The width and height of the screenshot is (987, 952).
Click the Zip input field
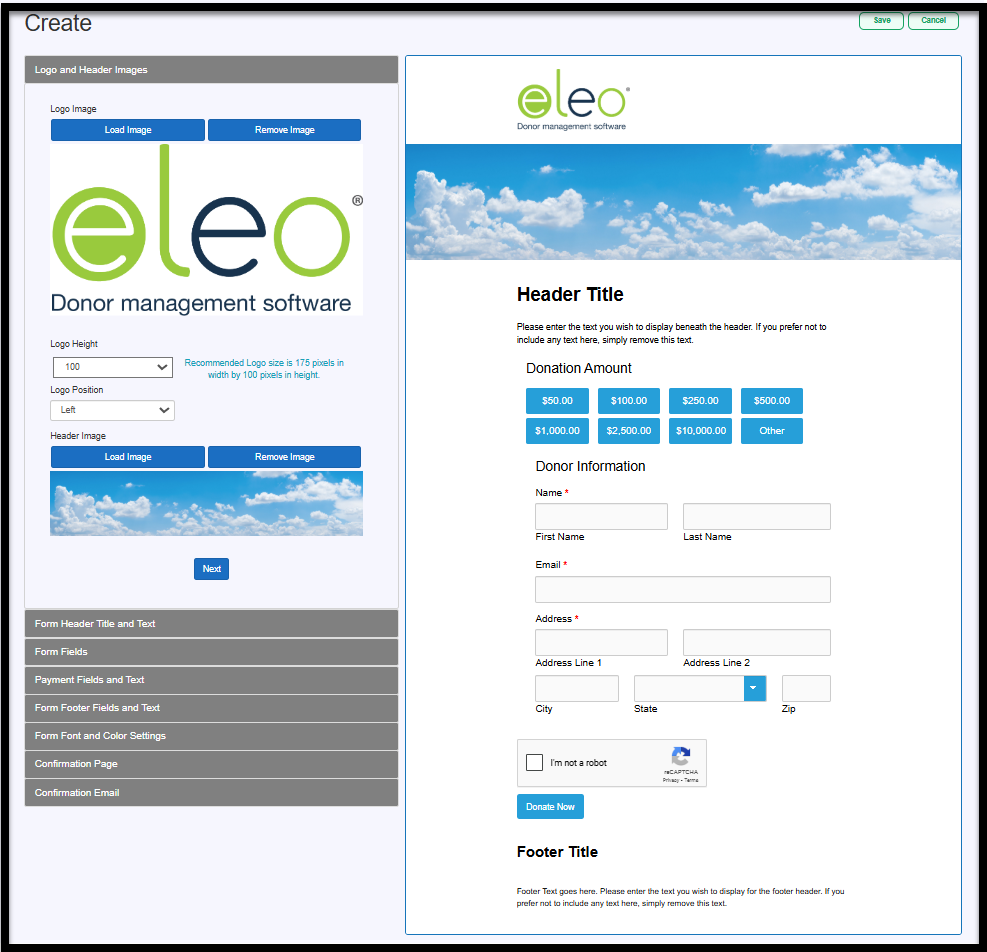click(806, 688)
